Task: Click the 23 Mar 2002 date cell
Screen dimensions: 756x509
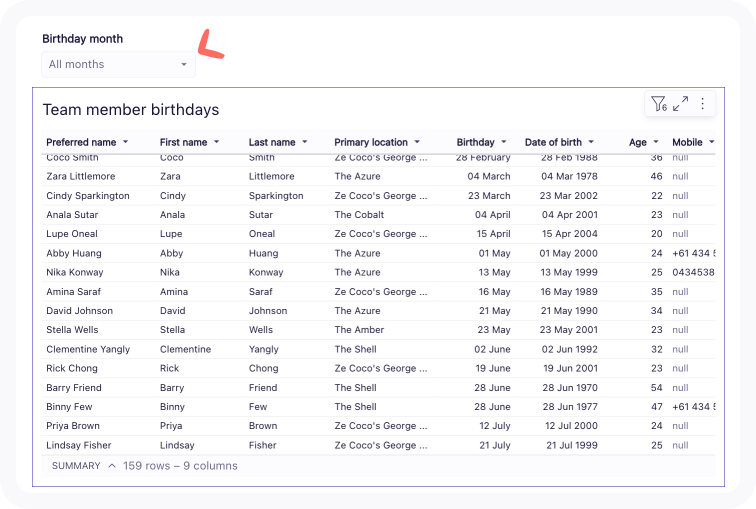Action: click(x=568, y=196)
